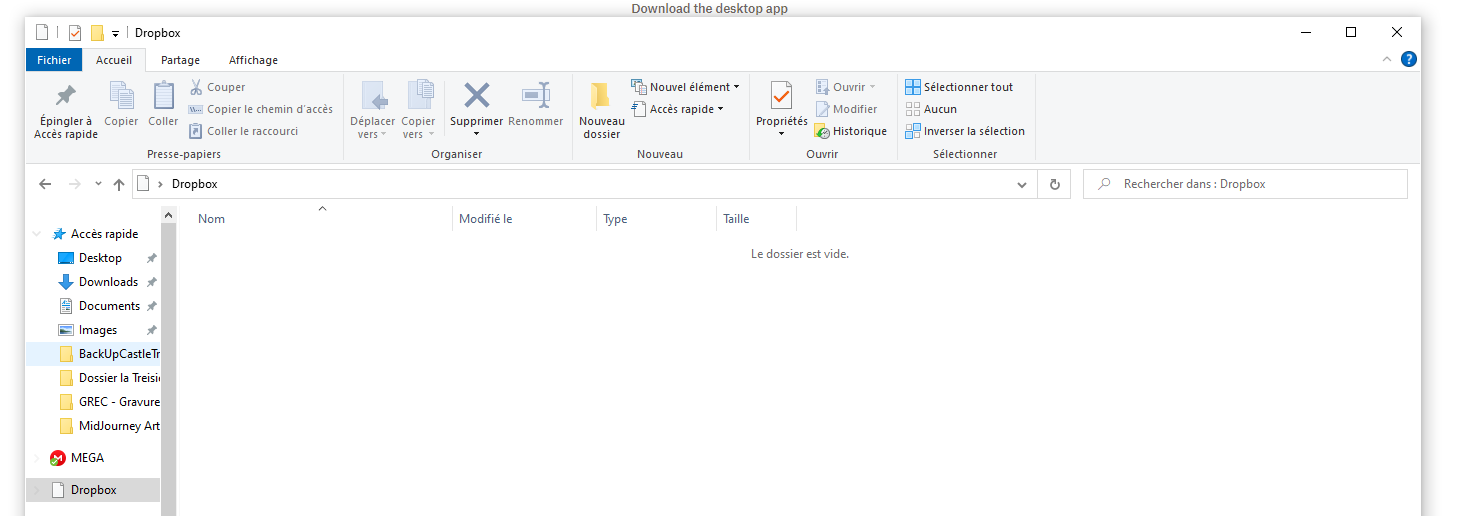Image resolution: width=1457 pixels, height=516 pixels.
Task: Open Customize Quick Access Toolbar arrow
Action: coord(116,34)
